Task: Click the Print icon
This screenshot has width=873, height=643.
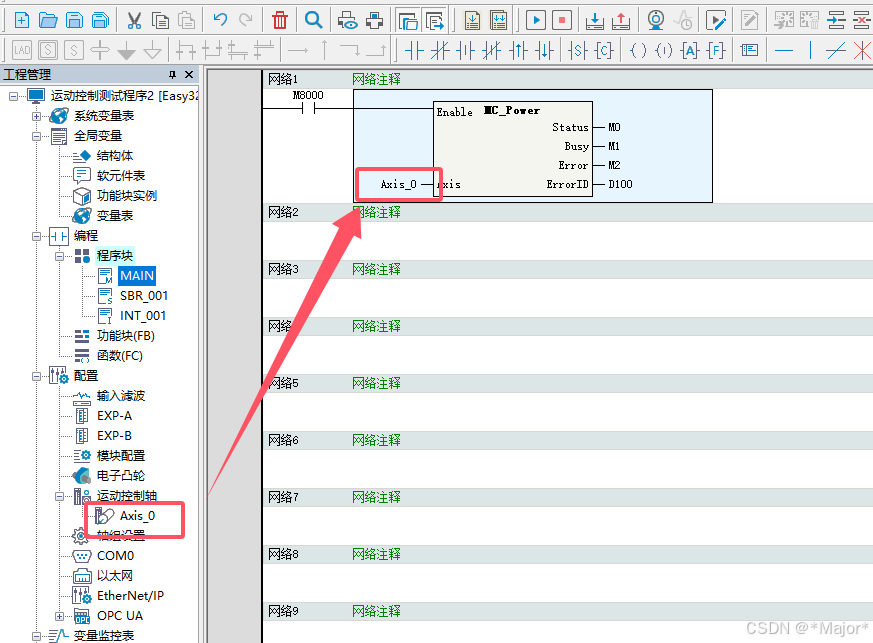Action: pyautogui.click(x=374, y=21)
